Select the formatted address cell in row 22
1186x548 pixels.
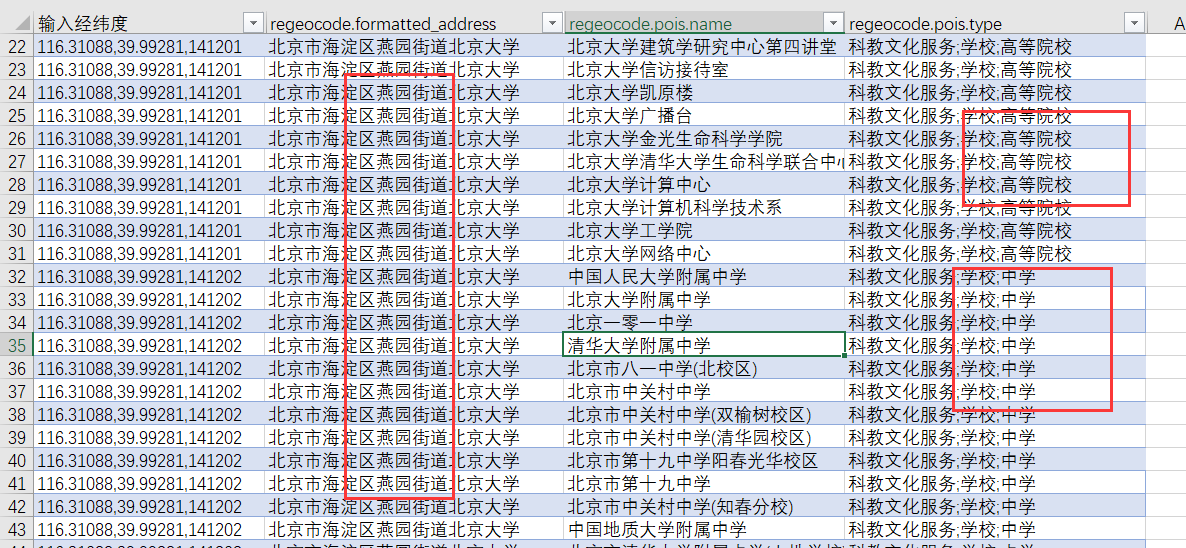tap(415, 47)
